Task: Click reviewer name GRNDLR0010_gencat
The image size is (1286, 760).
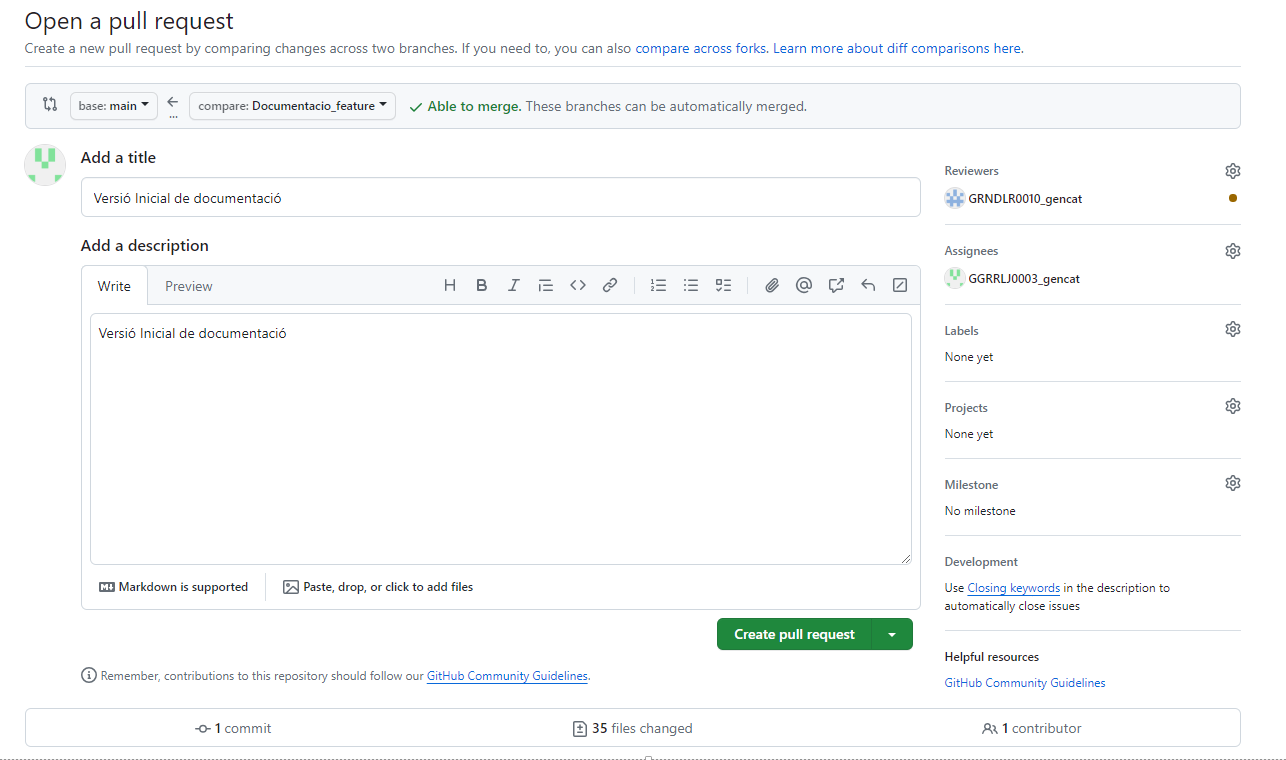Action: click(x=1025, y=198)
